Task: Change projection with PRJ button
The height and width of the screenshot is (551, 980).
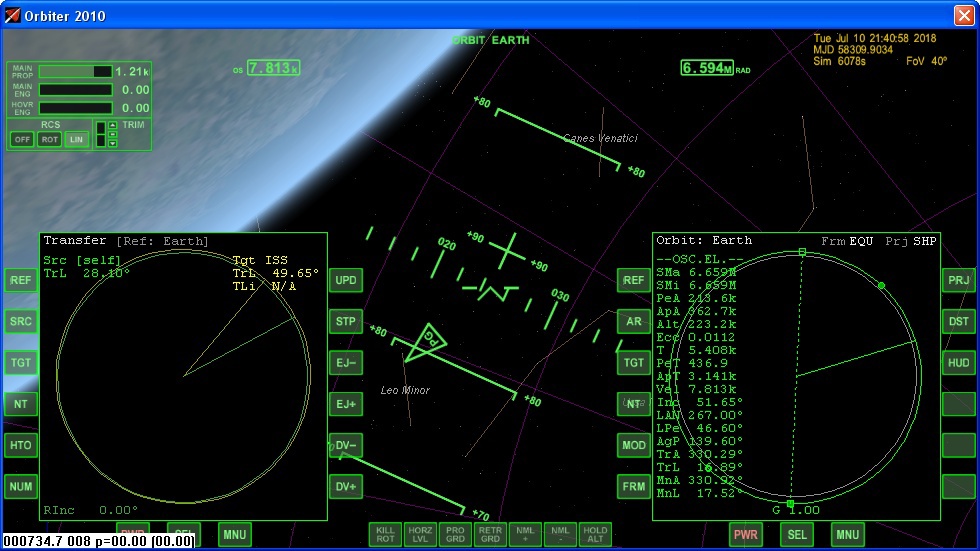Action: (958, 280)
